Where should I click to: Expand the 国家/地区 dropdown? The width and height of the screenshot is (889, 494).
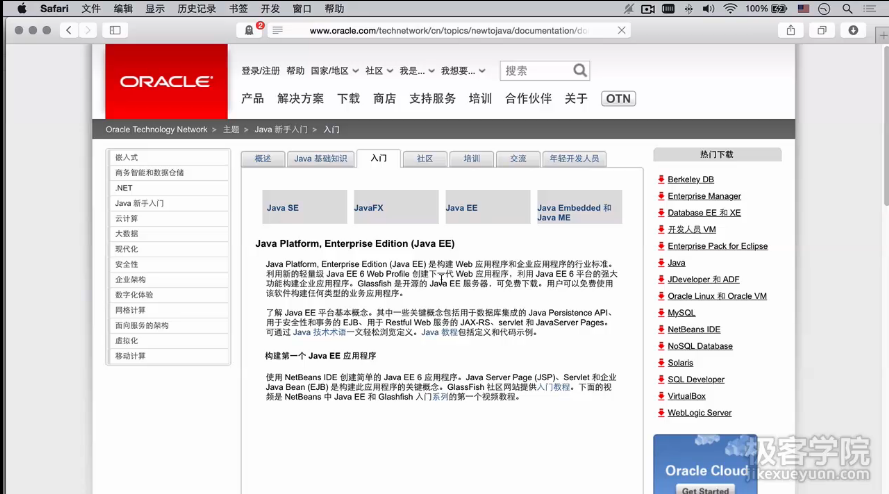(335, 71)
